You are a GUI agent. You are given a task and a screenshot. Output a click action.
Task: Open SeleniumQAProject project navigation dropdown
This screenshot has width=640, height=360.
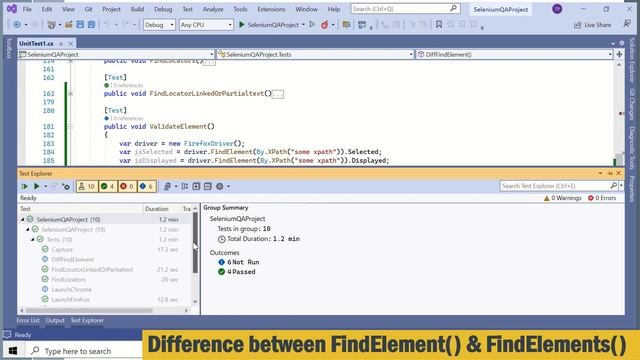pyautogui.click(x=116, y=54)
